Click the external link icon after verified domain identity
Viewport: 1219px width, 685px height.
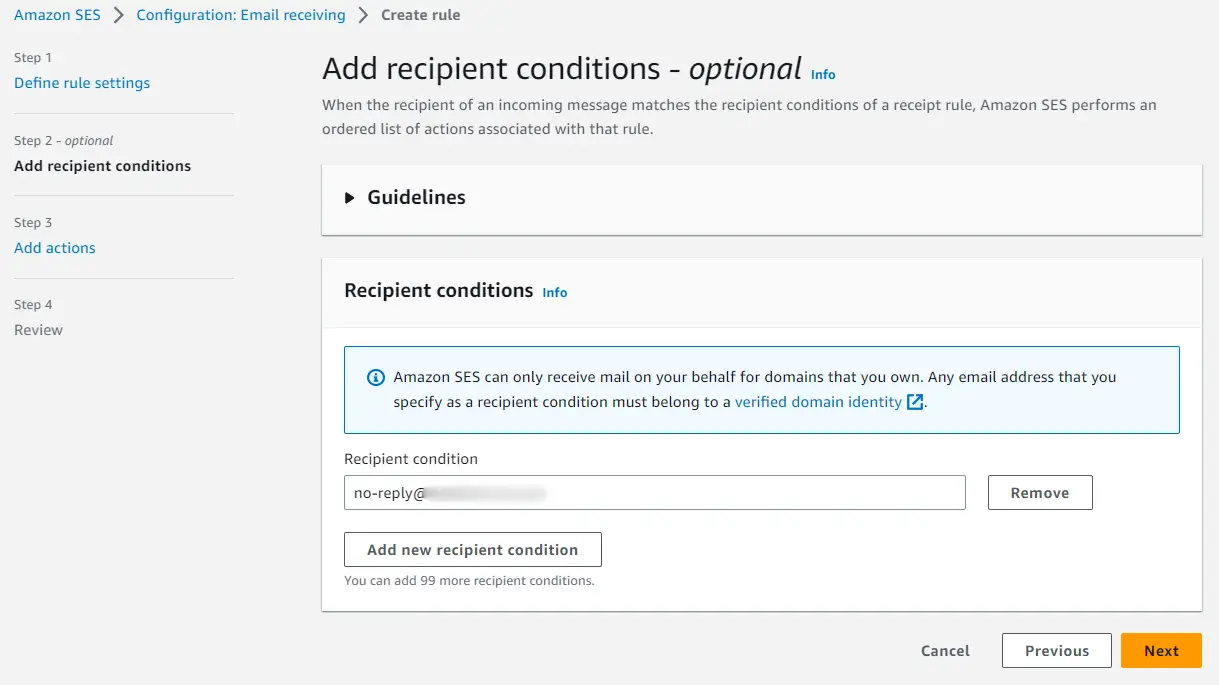pos(915,402)
